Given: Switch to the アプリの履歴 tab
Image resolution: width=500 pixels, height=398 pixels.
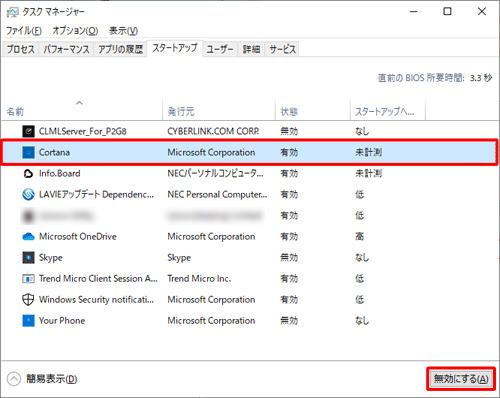Looking at the screenshot, I should coord(120,49).
